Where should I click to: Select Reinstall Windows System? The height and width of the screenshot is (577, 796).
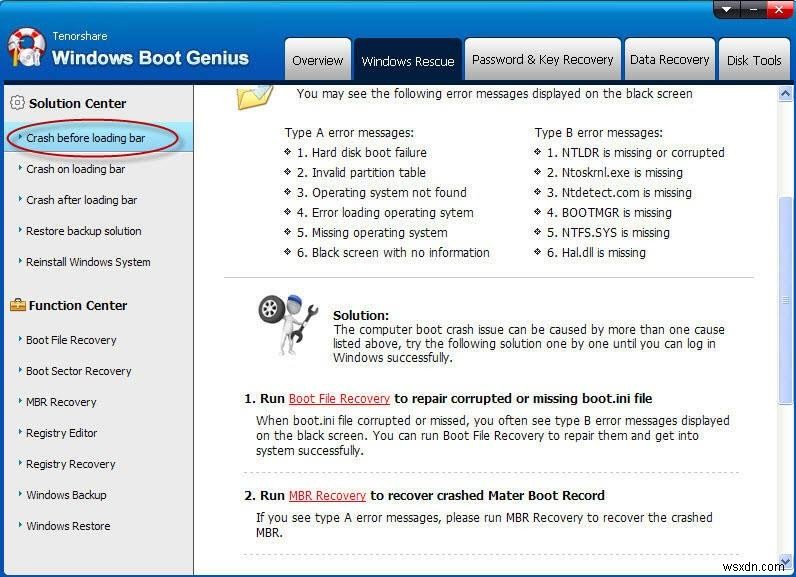pyautogui.click(x=88, y=262)
